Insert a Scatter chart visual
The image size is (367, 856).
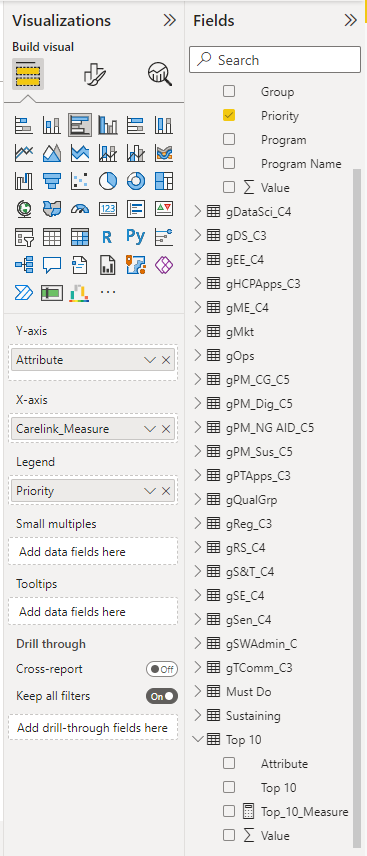click(80, 181)
